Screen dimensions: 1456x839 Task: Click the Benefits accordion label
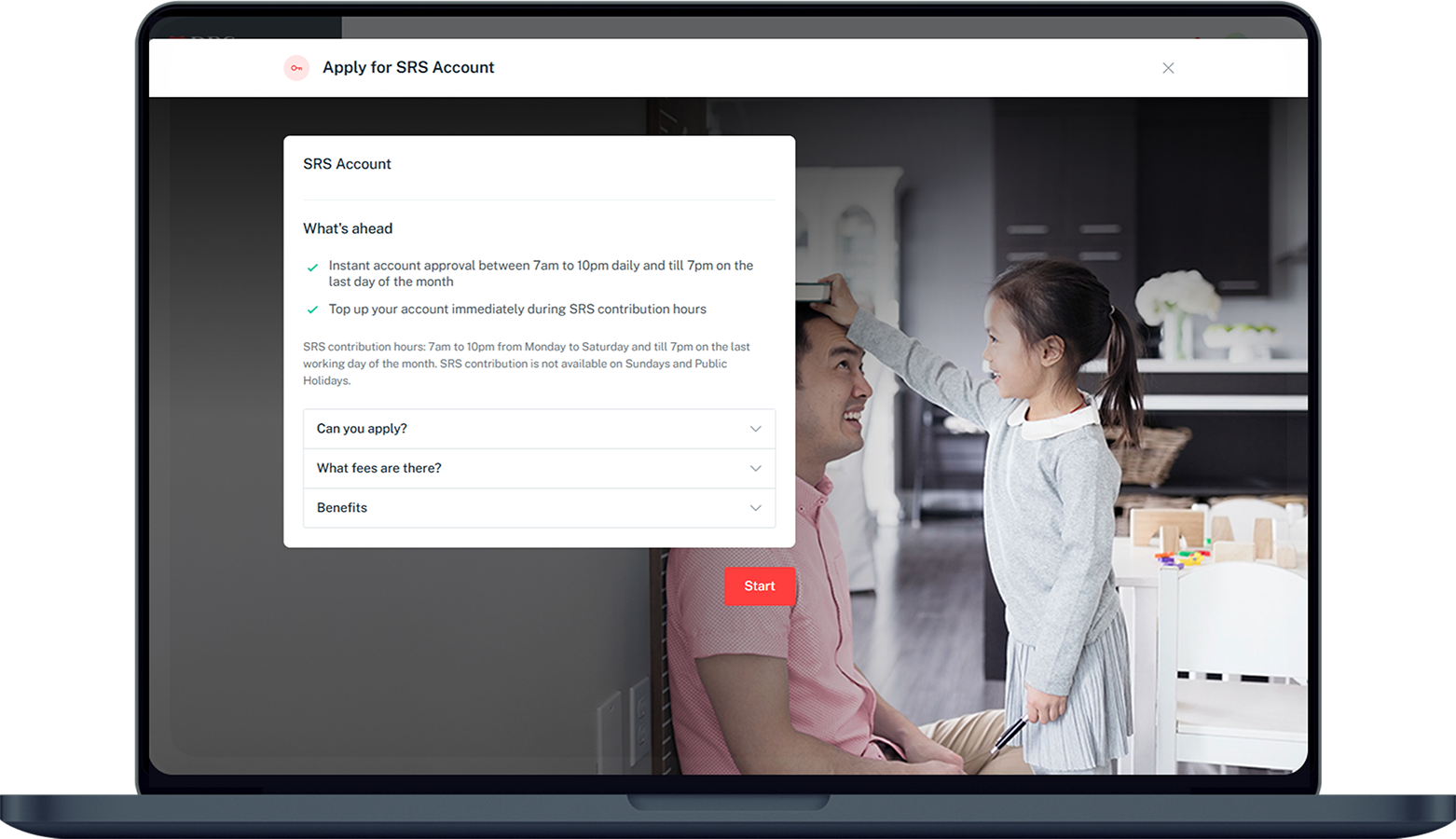tap(342, 508)
